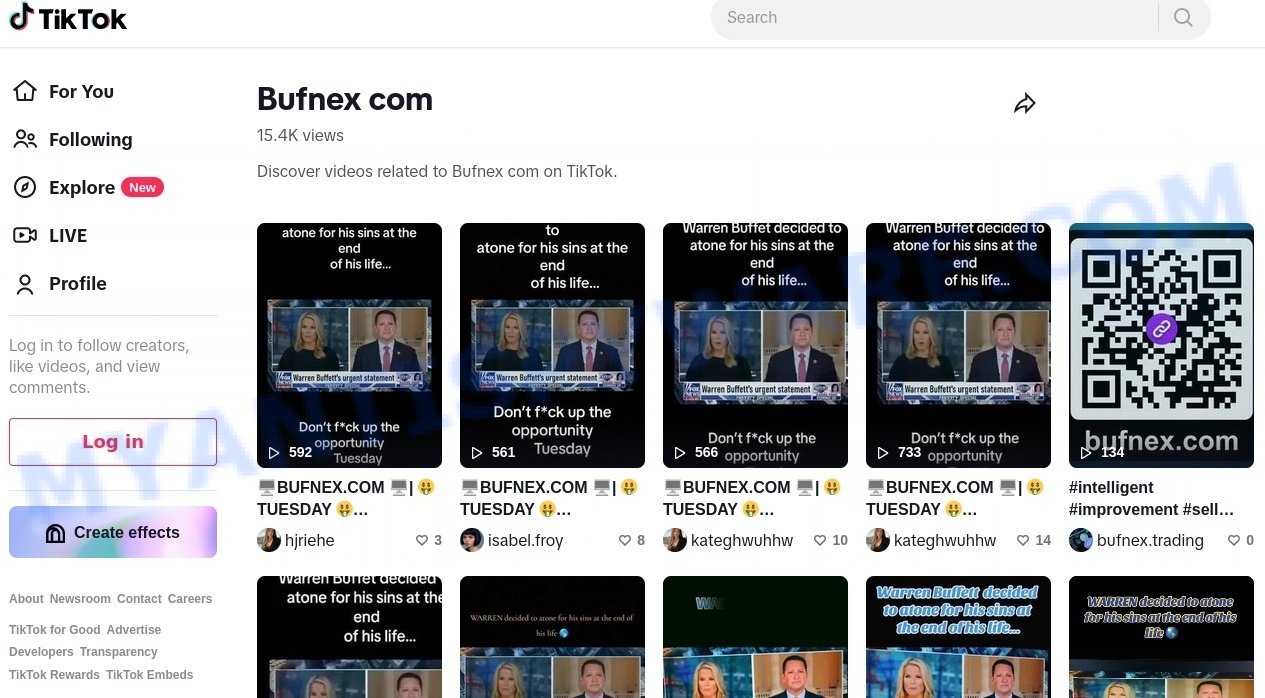Click into the Search field
Image resolution: width=1265 pixels, height=698 pixels.
[x=935, y=17]
